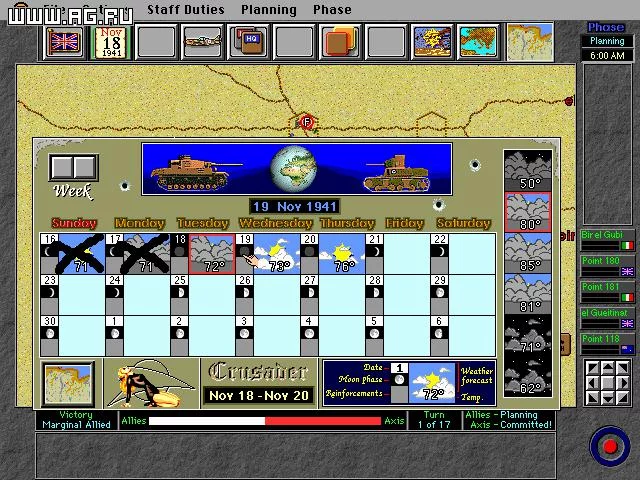Select Tuesday the 18th, 72° cell
This screenshot has height=480, width=640.
coord(203,254)
